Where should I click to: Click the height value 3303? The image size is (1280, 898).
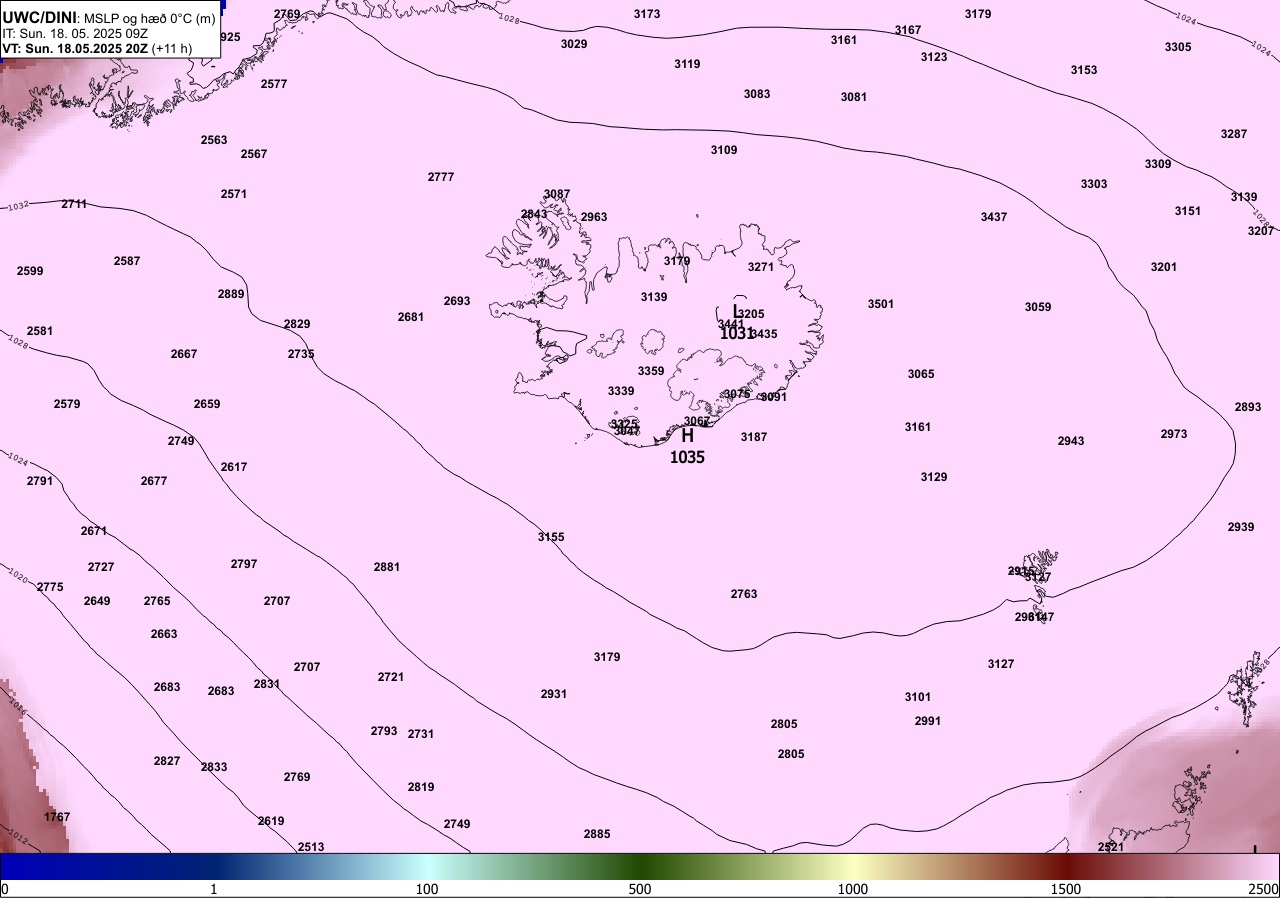coord(1094,184)
